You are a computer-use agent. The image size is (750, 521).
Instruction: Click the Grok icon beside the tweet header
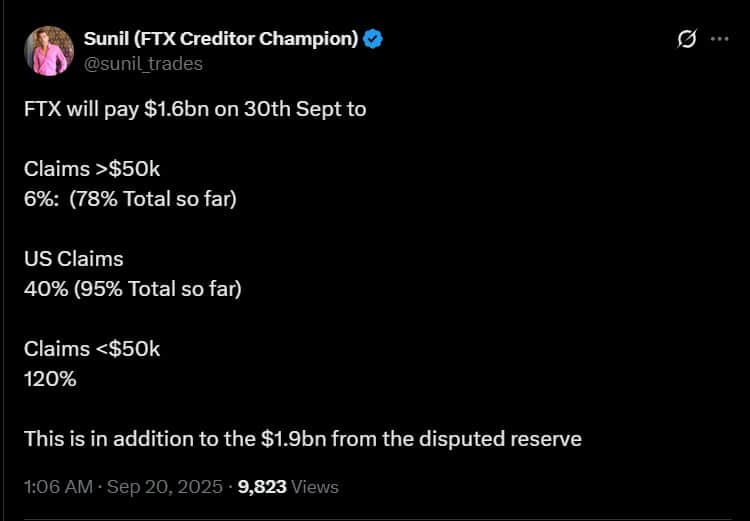pyautogui.click(x=687, y=40)
